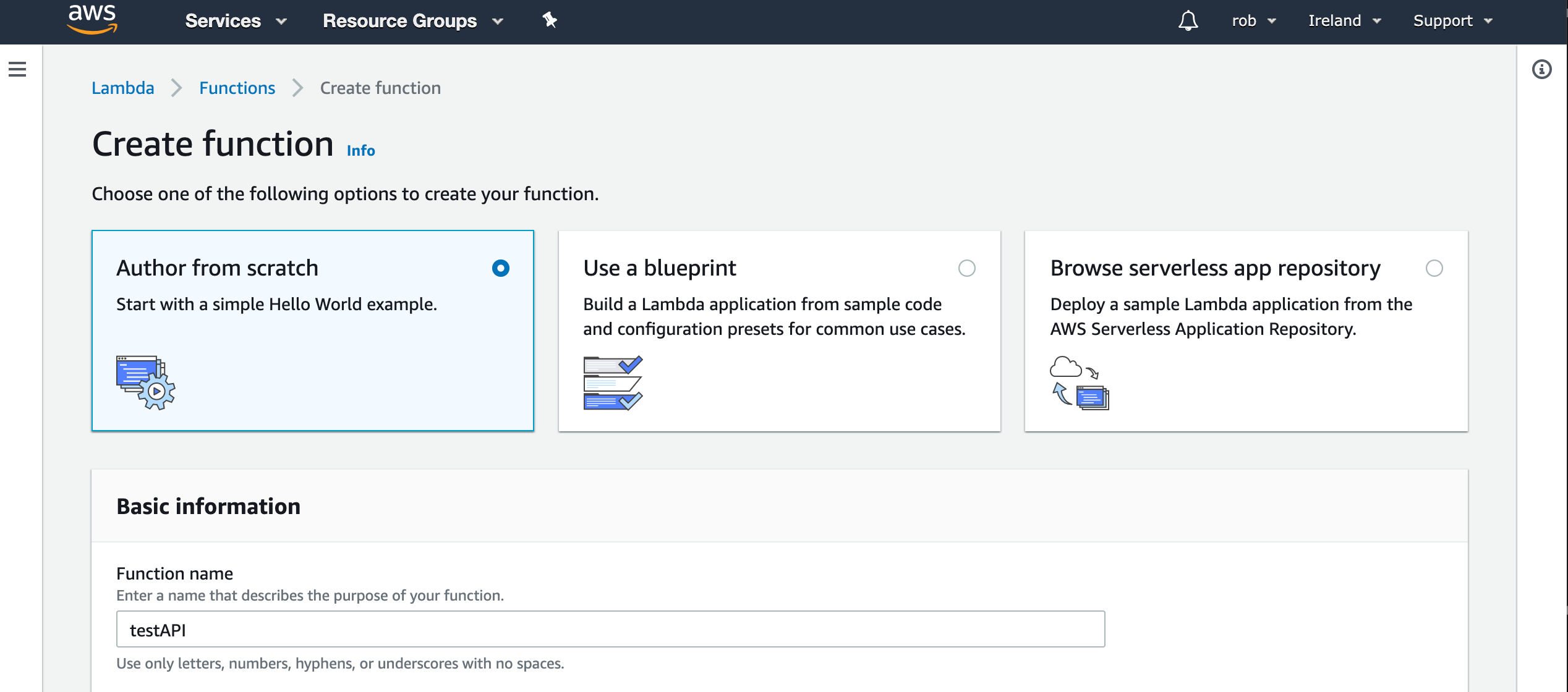Open the Services dropdown

tap(236, 21)
